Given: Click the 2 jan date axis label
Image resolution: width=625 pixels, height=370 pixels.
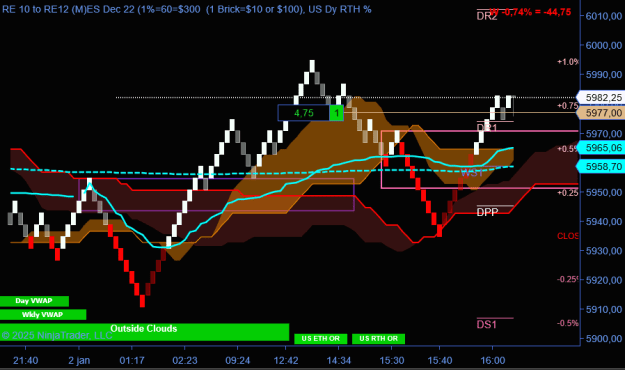Looking at the screenshot, I should click(x=79, y=360).
